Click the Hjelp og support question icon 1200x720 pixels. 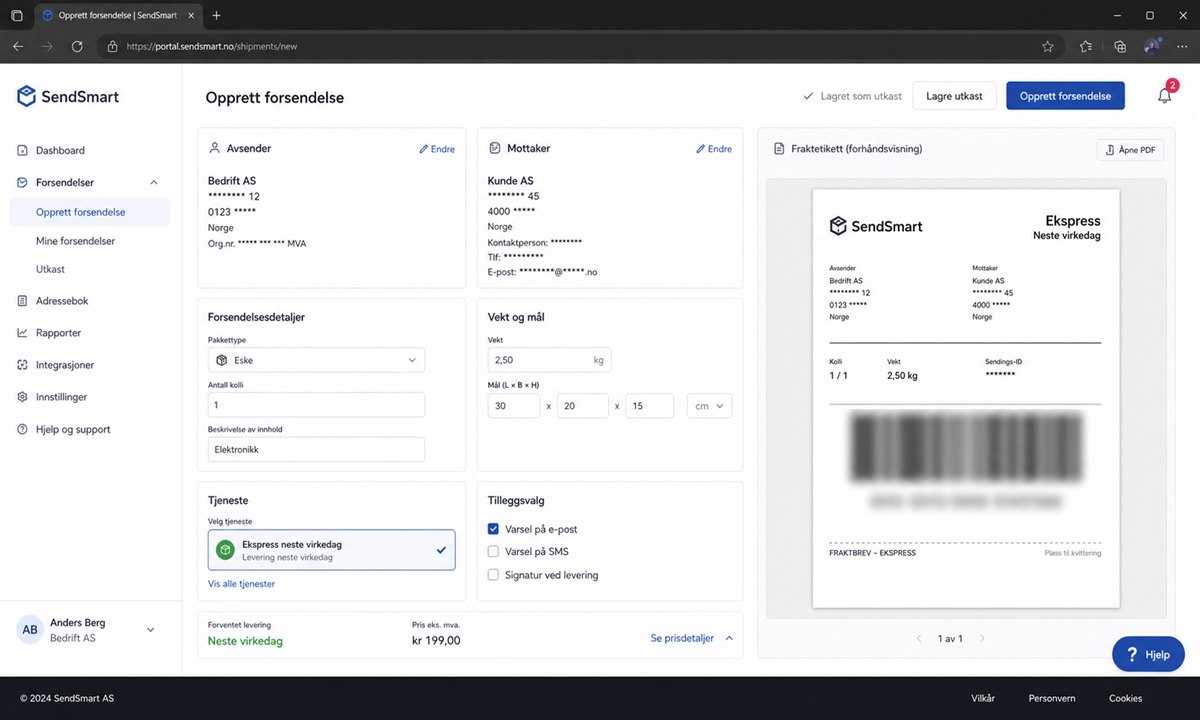pos(23,429)
